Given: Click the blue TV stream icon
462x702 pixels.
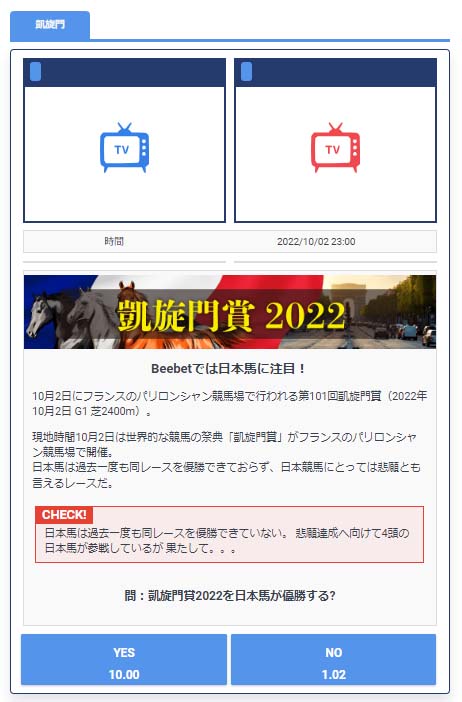Looking at the screenshot, I should [x=124, y=147].
